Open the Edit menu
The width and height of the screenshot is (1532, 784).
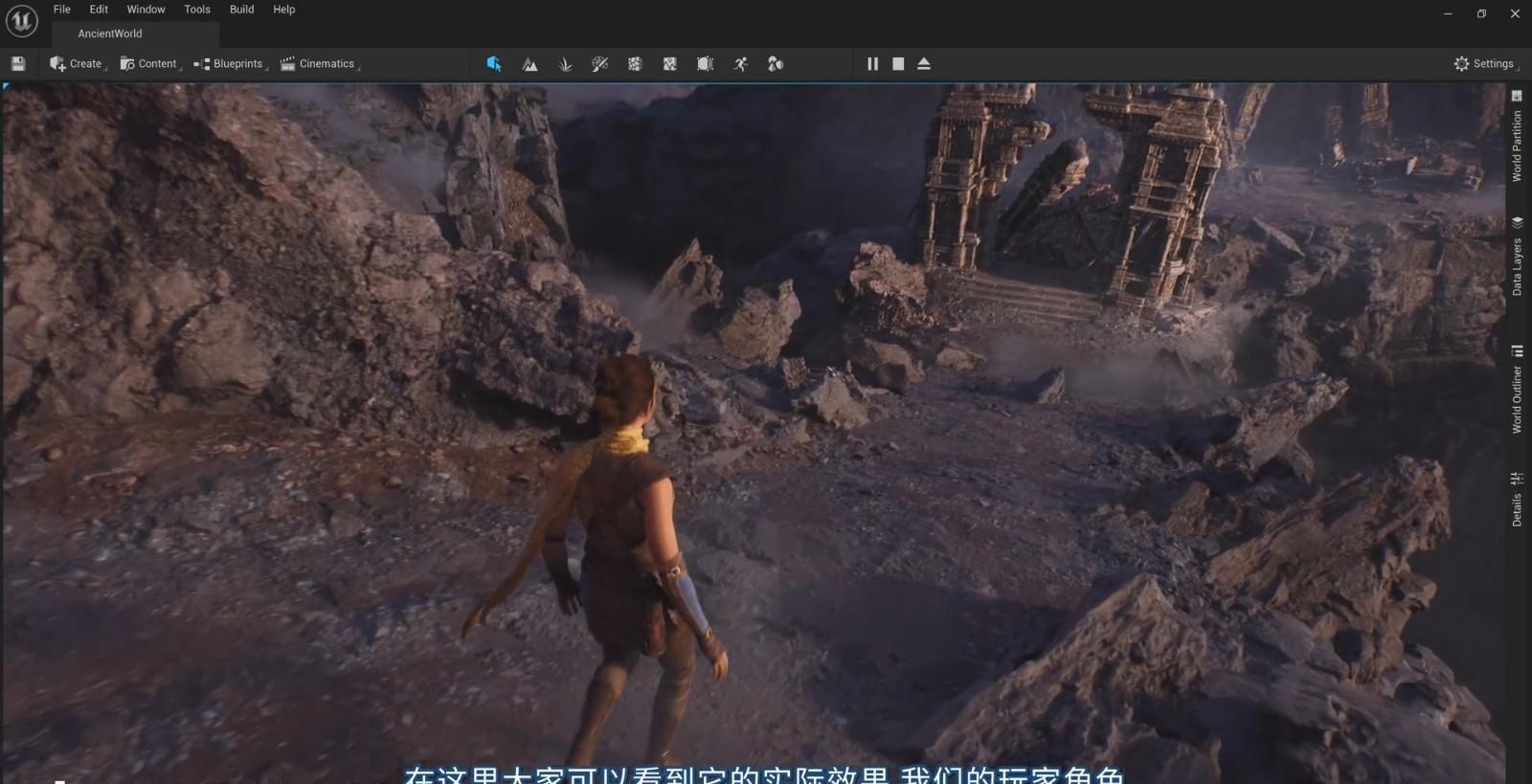coord(99,10)
